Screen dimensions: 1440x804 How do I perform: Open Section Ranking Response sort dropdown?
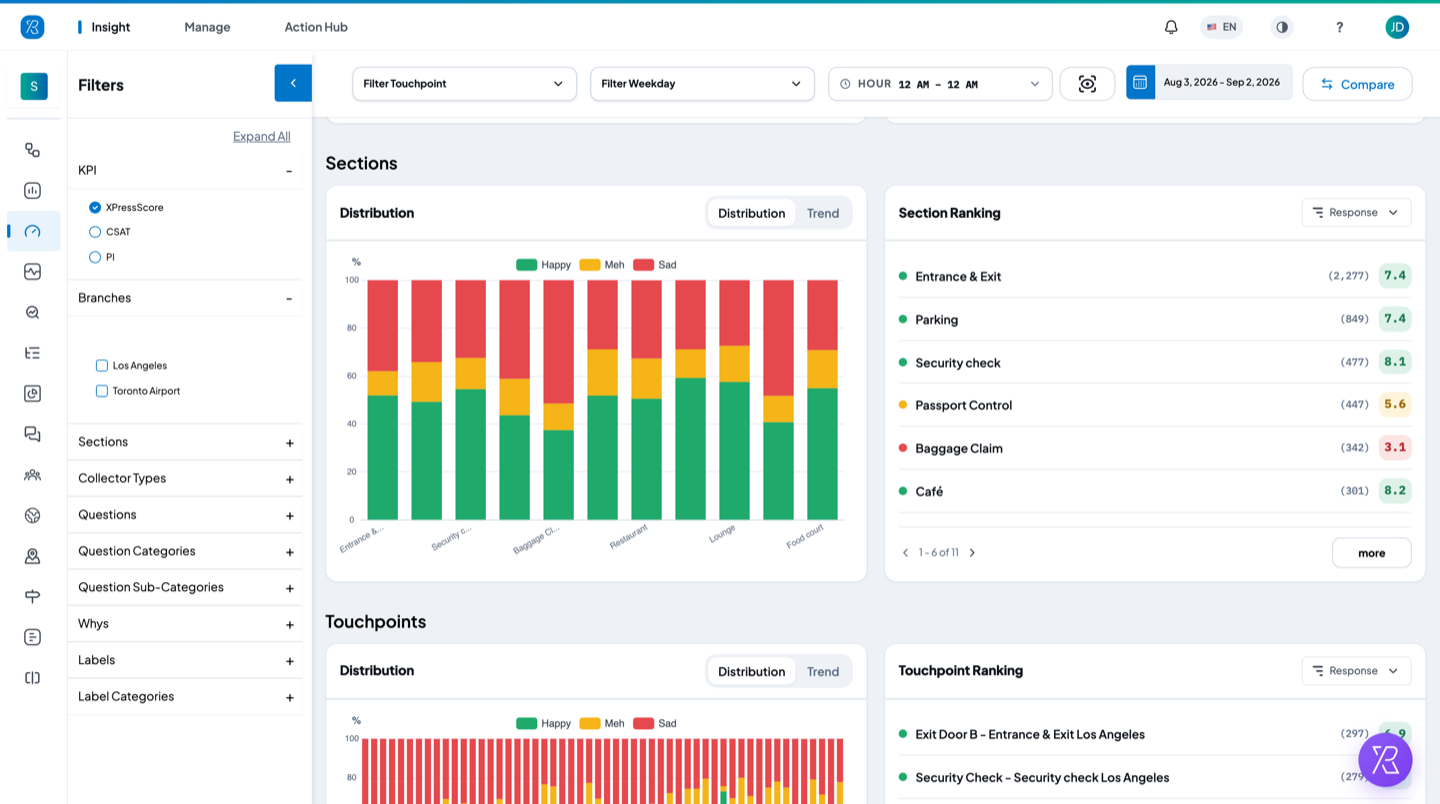click(1356, 212)
